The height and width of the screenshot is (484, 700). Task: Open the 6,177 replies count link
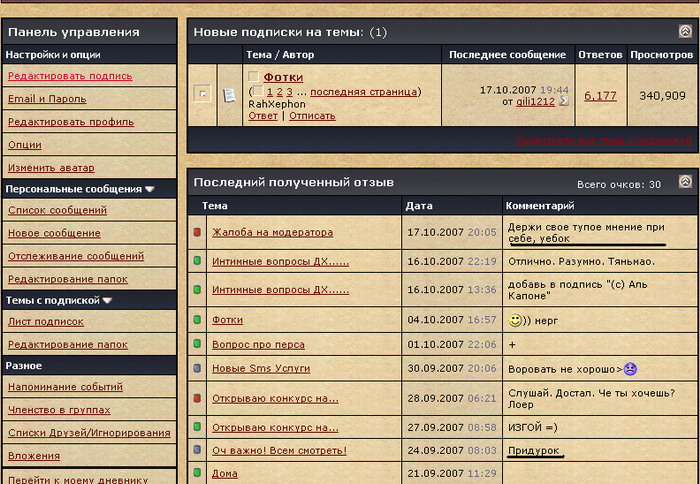click(600, 96)
